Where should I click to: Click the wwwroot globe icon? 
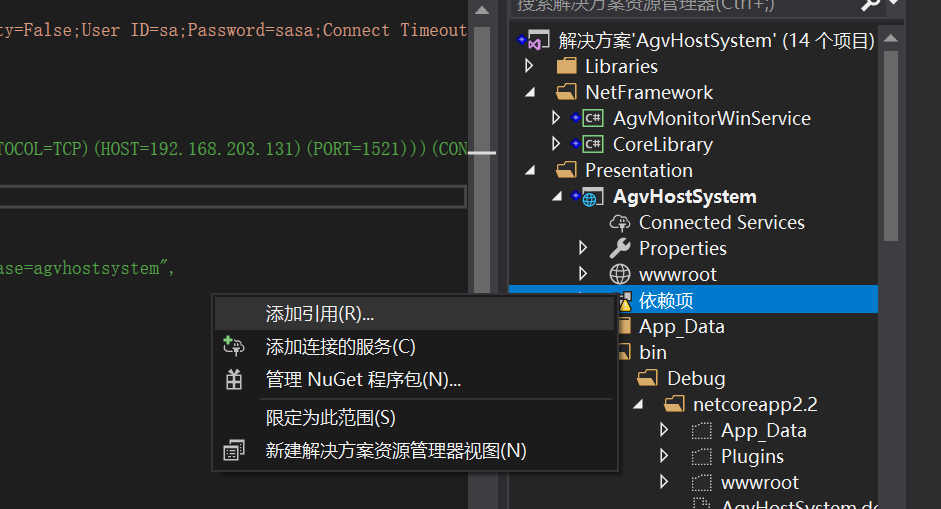620,274
